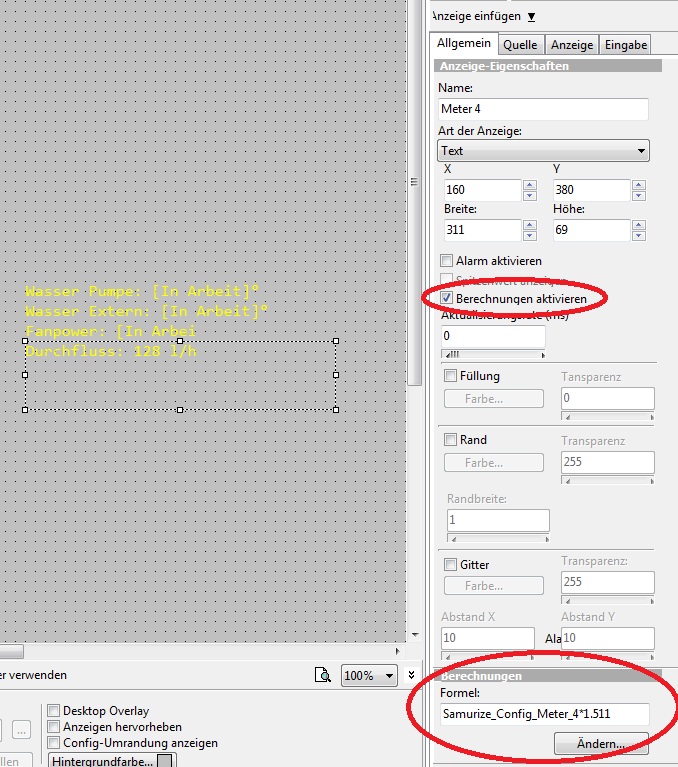Click the Höhe field 69
This screenshot has height=767, width=678.
pos(591,230)
